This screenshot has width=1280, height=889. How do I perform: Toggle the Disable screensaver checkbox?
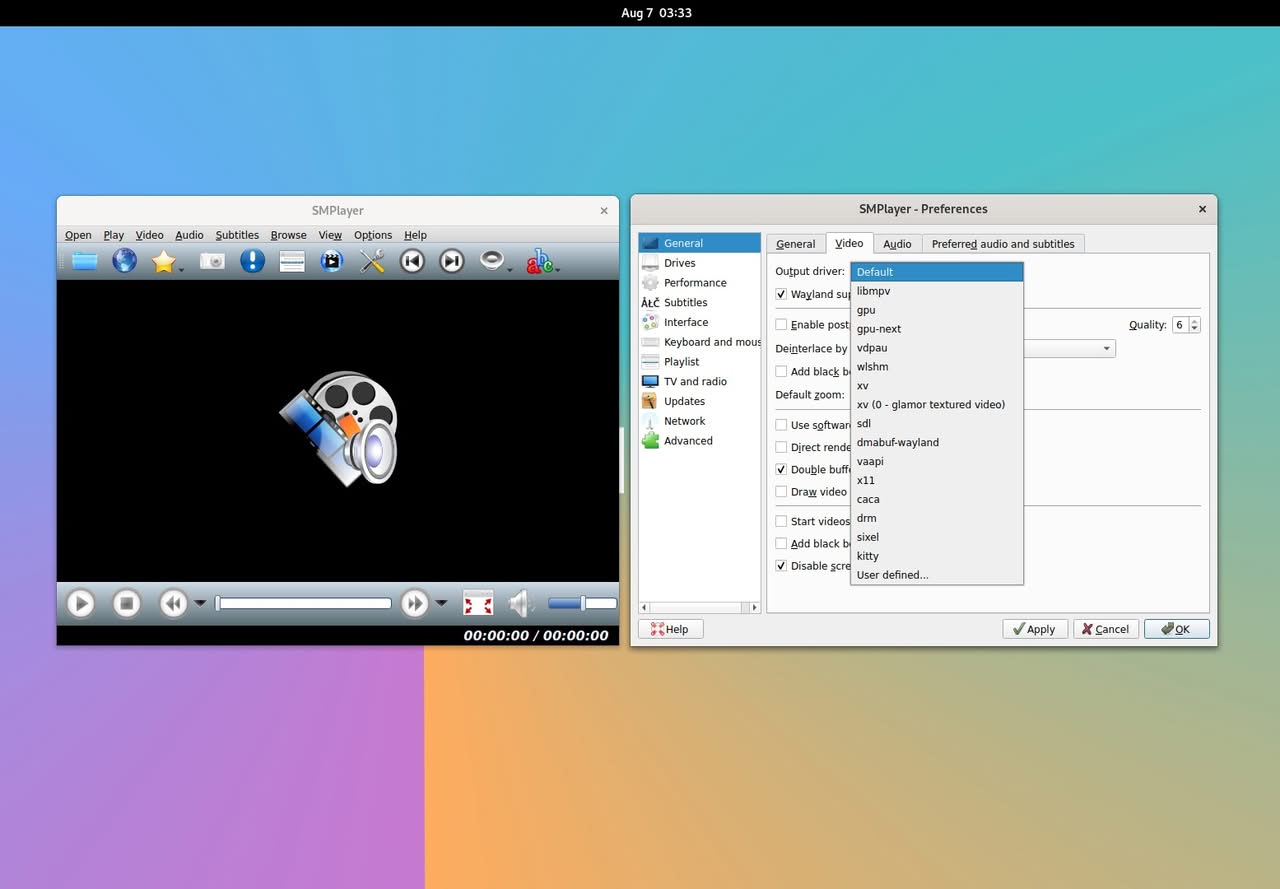point(782,566)
